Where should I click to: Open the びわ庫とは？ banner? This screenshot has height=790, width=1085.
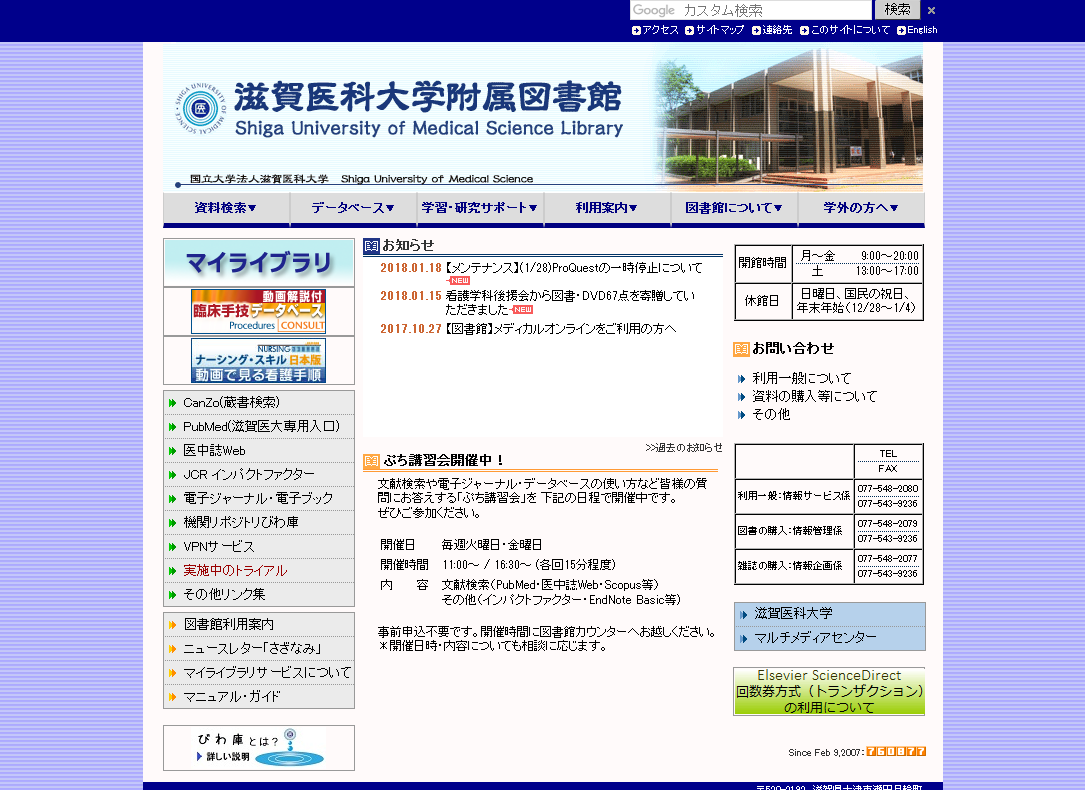(259, 748)
